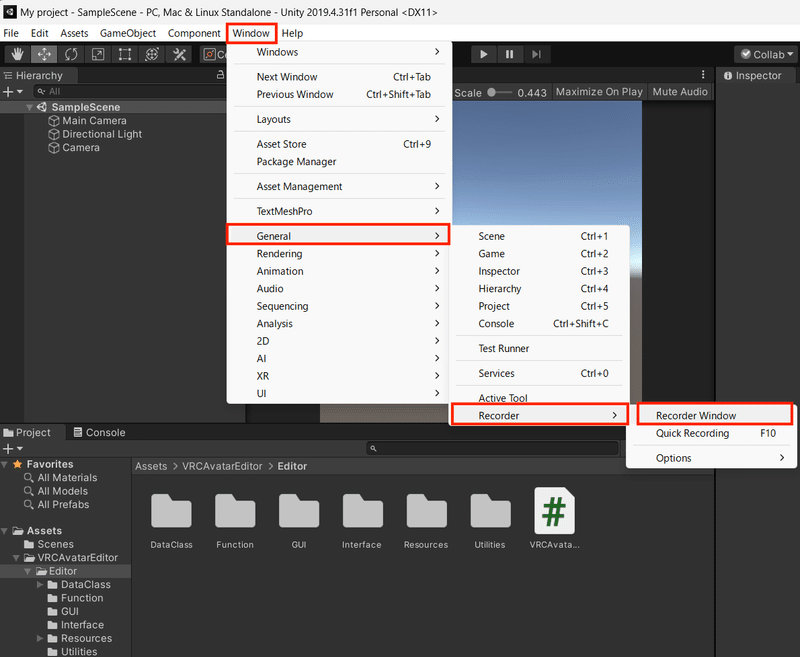Open the Assets menu
Viewport: 800px width, 657px height.
coord(74,33)
